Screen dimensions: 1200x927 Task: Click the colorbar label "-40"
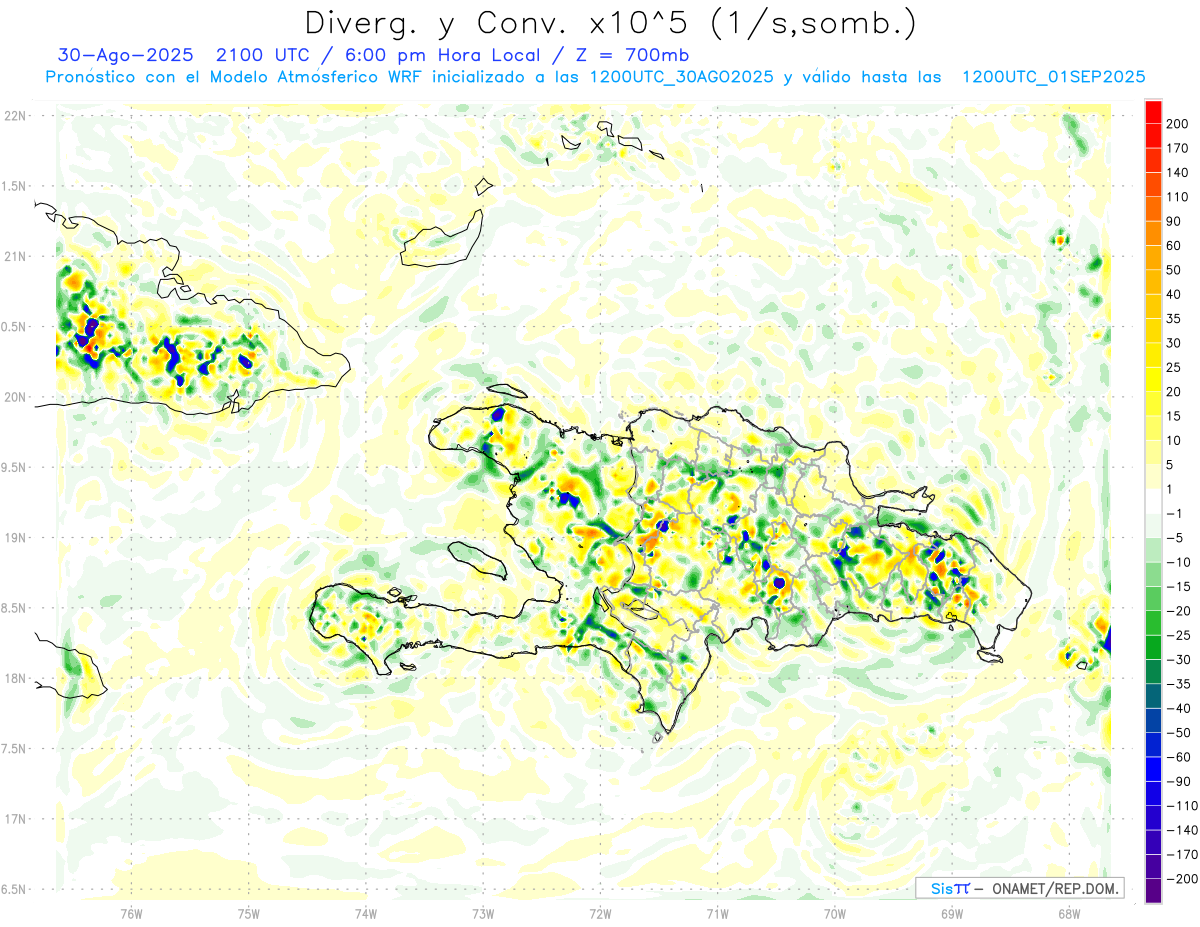point(1178,708)
